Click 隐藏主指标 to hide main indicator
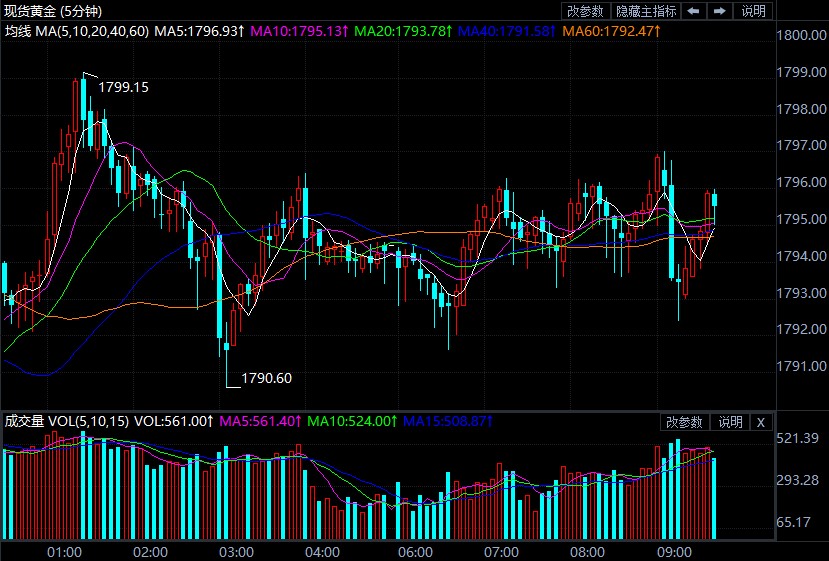829x561 pixels. [646, 11]
